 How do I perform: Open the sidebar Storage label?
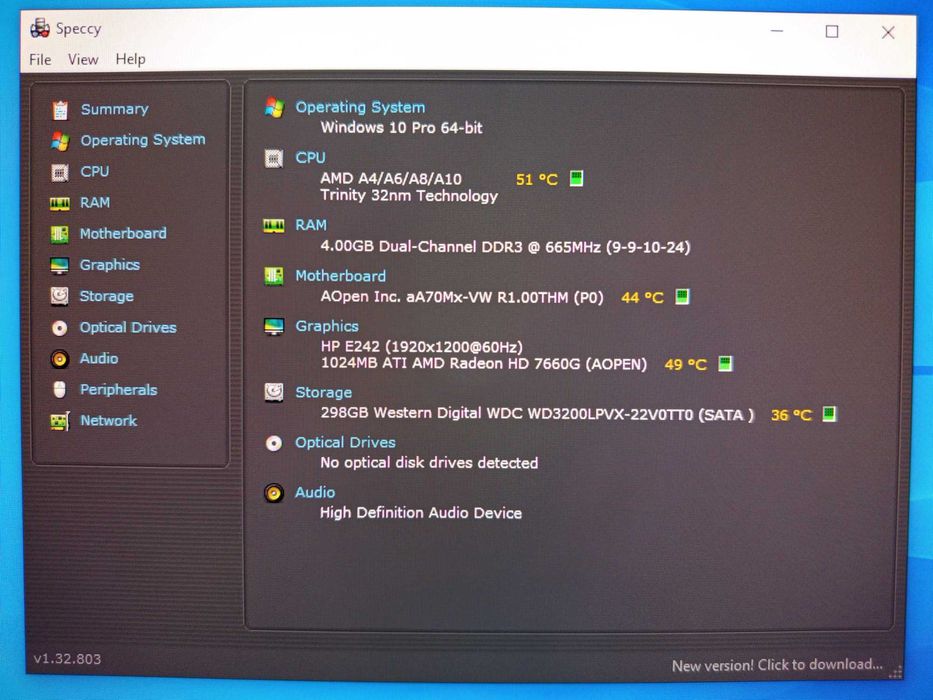coord(107,296)
